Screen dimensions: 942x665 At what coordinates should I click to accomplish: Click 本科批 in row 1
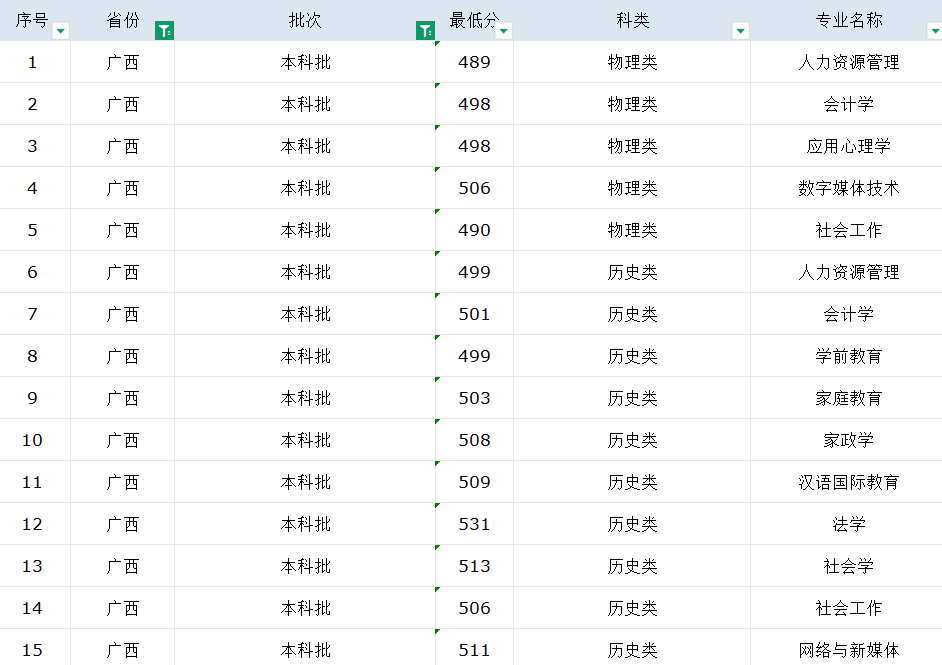pyautogui.click(x=305, y=62)
